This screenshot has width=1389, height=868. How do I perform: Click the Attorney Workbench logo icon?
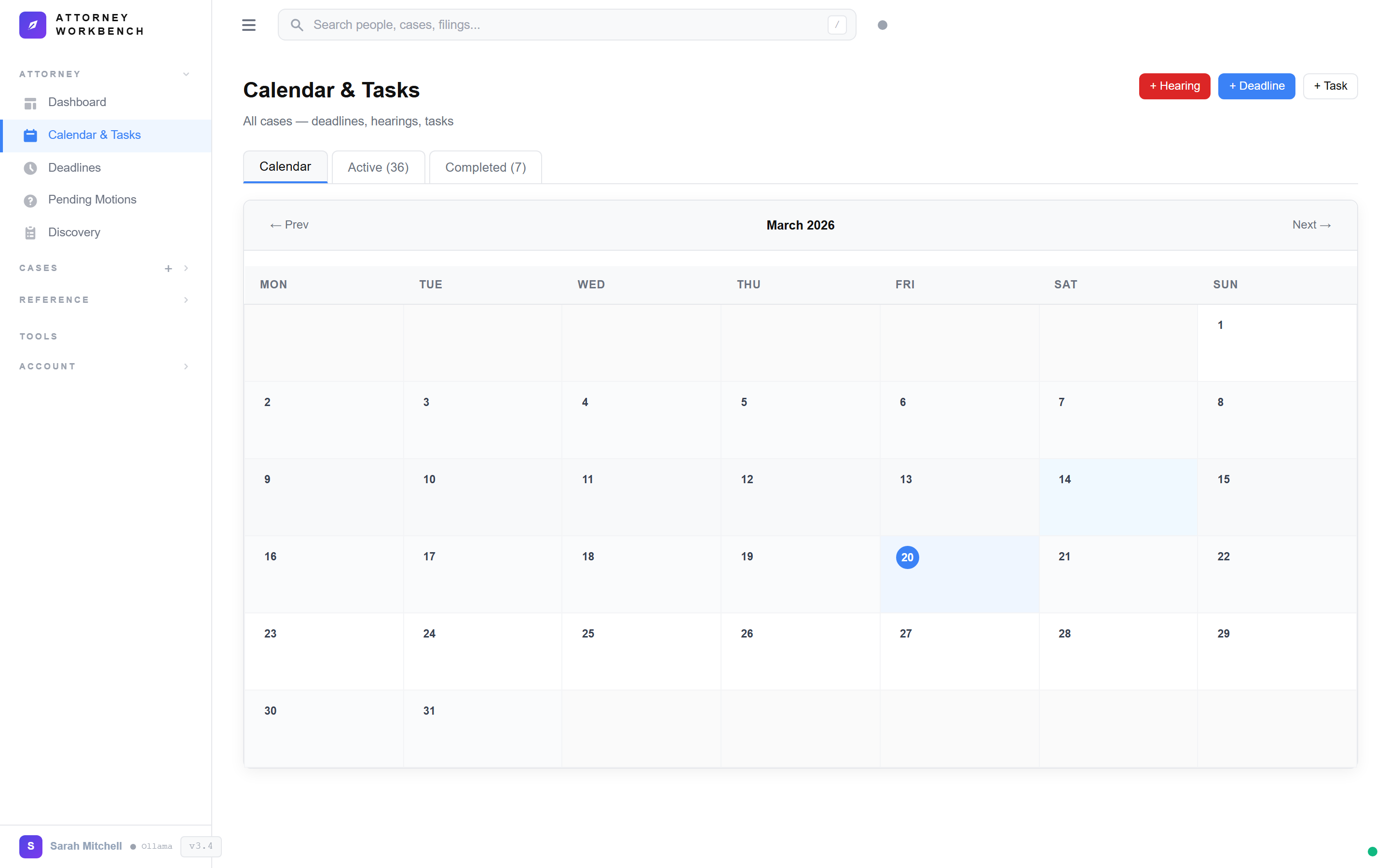tap(33, 25)
